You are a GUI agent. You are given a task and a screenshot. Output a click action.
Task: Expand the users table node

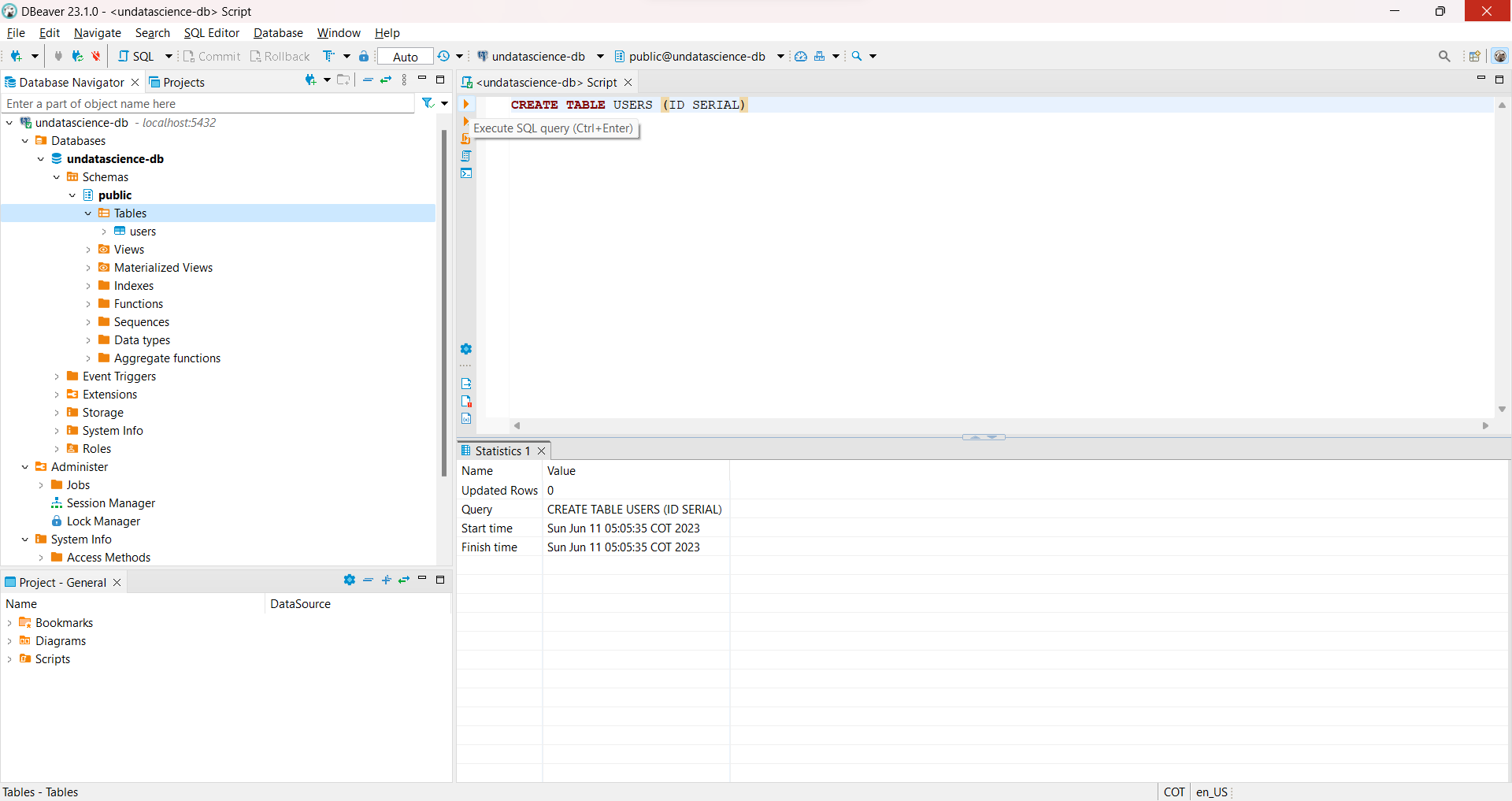click(x=104, y=232)
